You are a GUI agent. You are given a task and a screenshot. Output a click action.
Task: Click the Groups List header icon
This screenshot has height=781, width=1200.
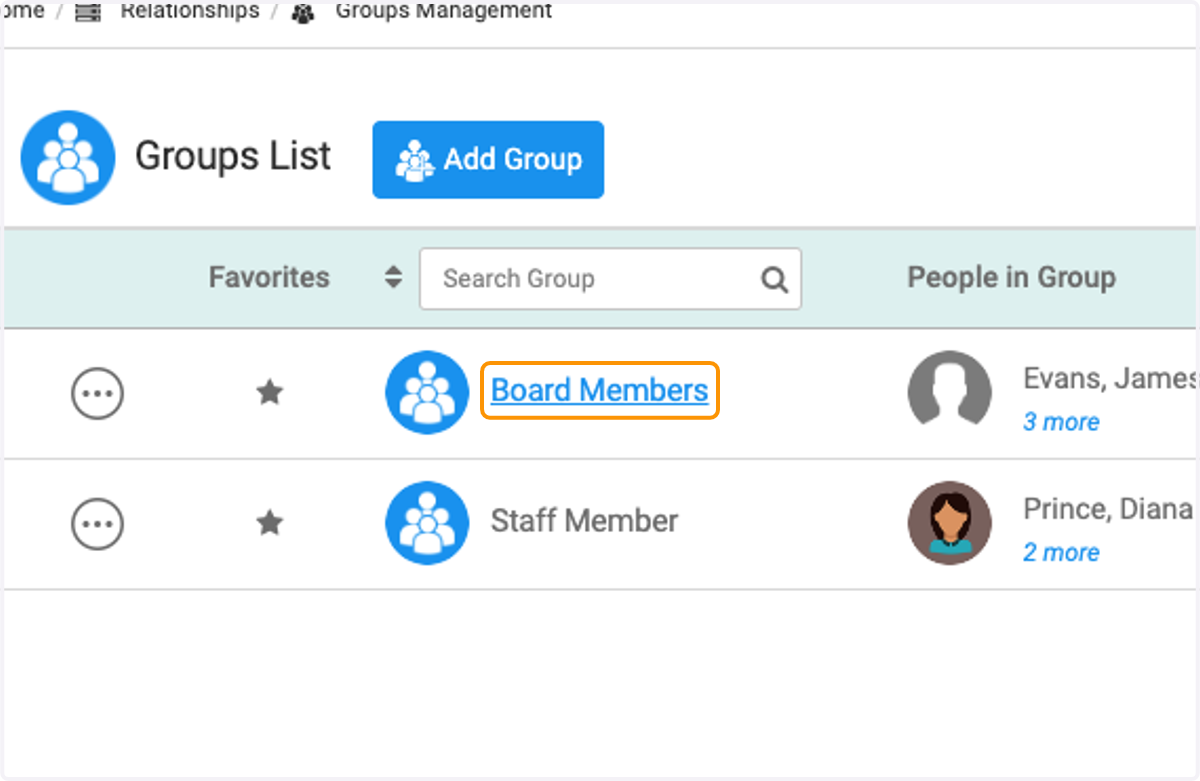(x=68, y=158)
